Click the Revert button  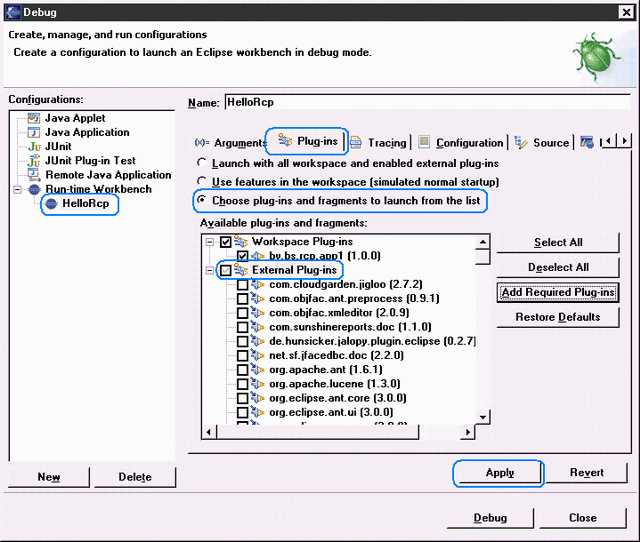[x=587, y=473]
